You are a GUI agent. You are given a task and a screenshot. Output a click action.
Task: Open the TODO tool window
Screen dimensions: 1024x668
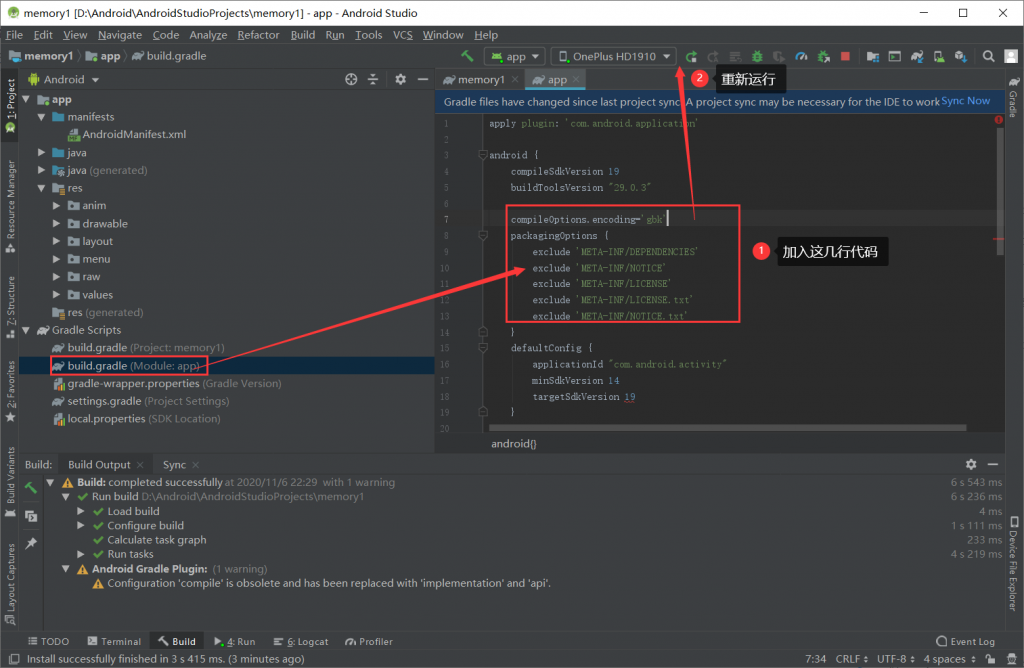(48, 642)
